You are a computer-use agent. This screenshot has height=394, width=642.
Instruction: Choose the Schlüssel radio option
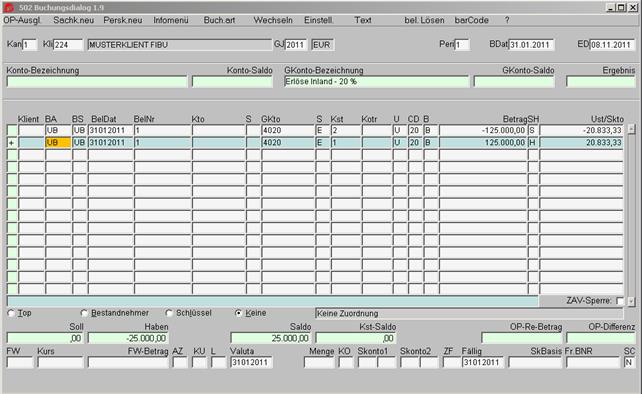click(x=169, y=313)
